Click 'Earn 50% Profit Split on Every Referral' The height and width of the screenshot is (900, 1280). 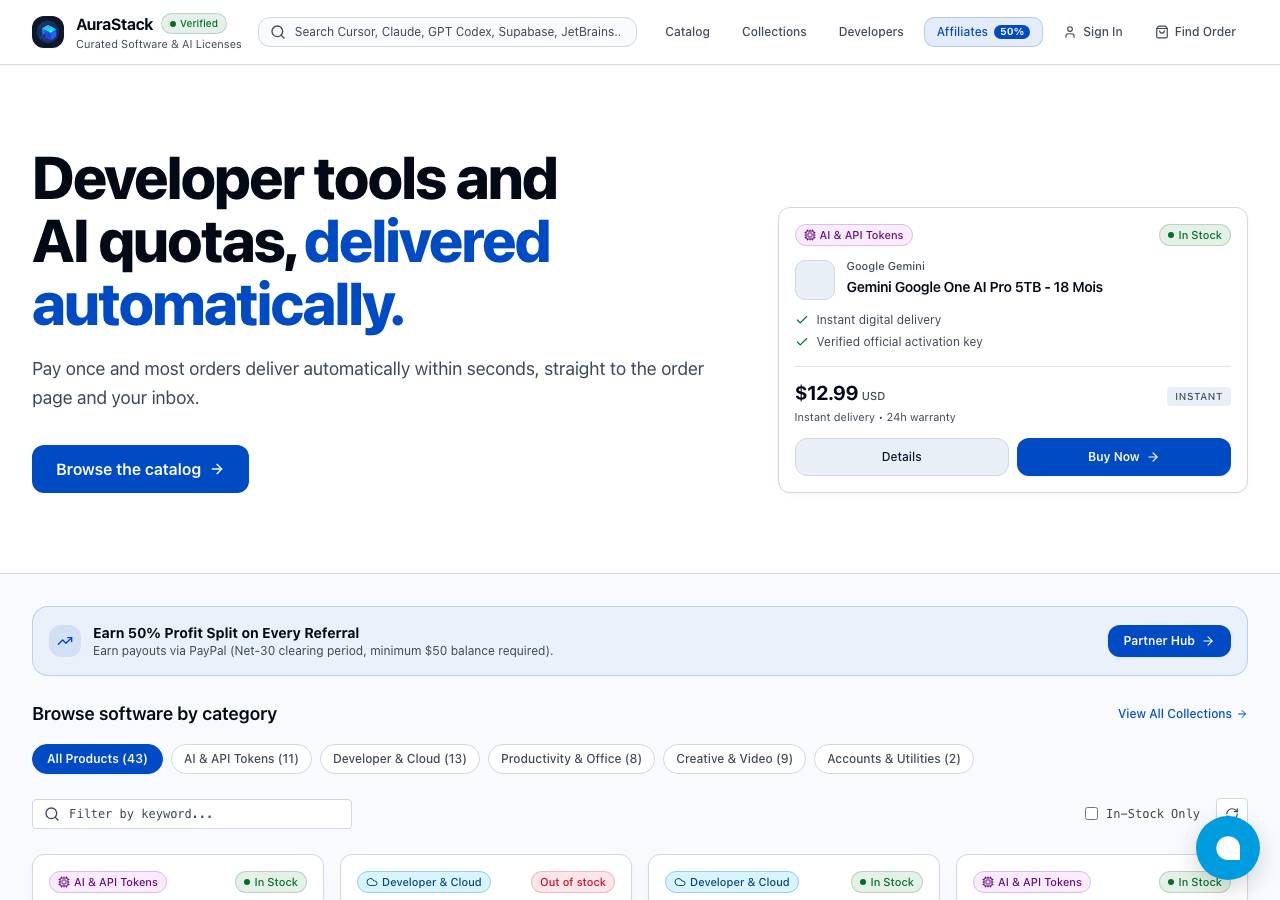226,633
